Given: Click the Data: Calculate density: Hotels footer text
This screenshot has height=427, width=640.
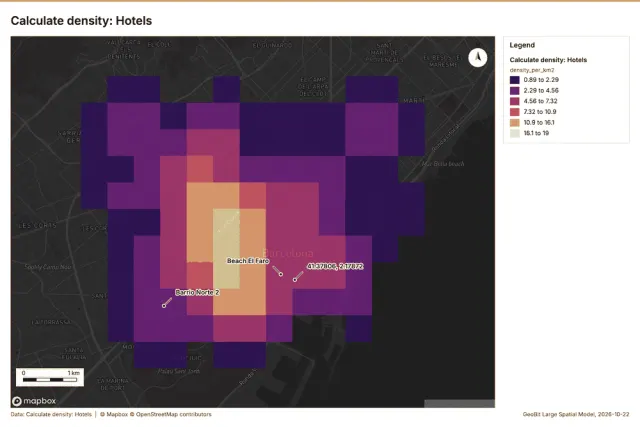Looking at the screenshot, I should [x=51, y=414].
